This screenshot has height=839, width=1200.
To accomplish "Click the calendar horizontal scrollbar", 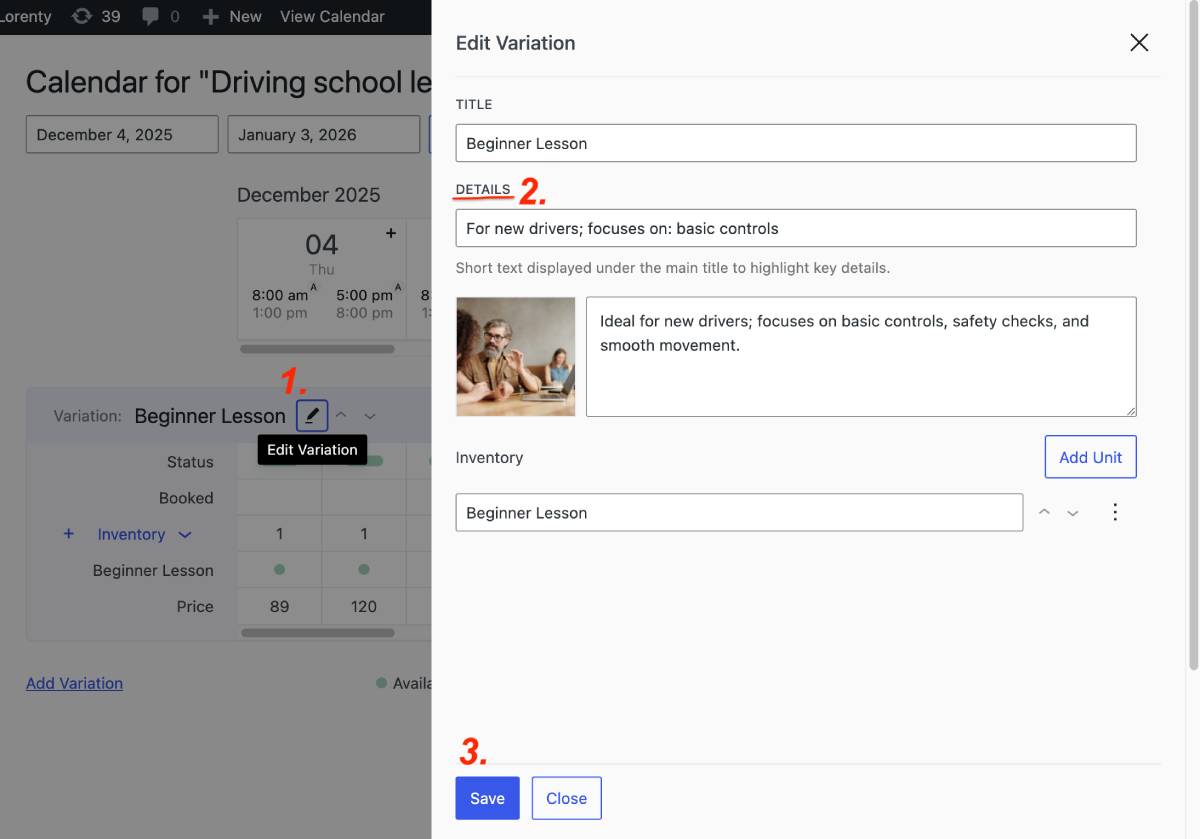I will click(317, 349).
